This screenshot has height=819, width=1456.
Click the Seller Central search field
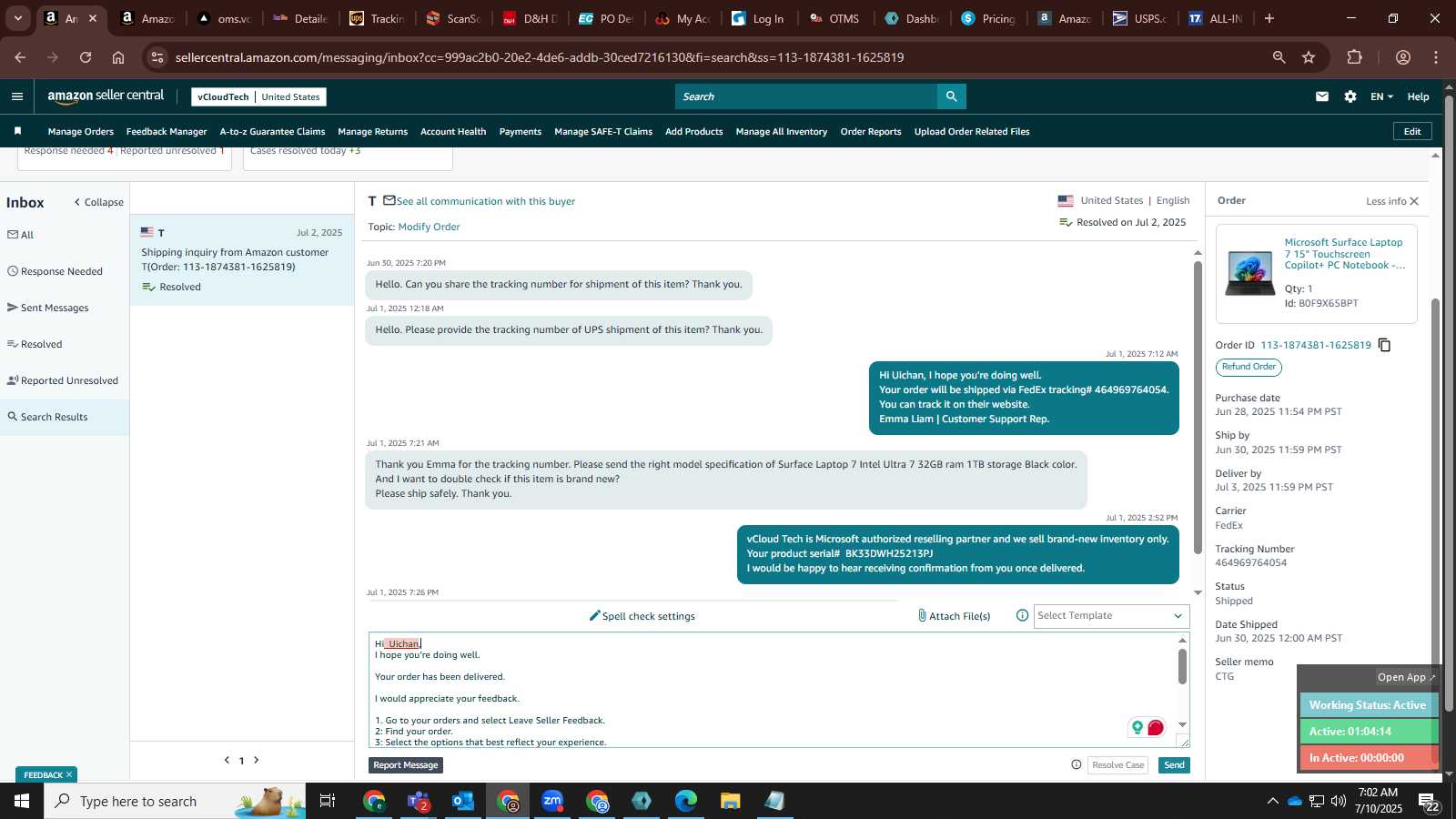(806, 96)
